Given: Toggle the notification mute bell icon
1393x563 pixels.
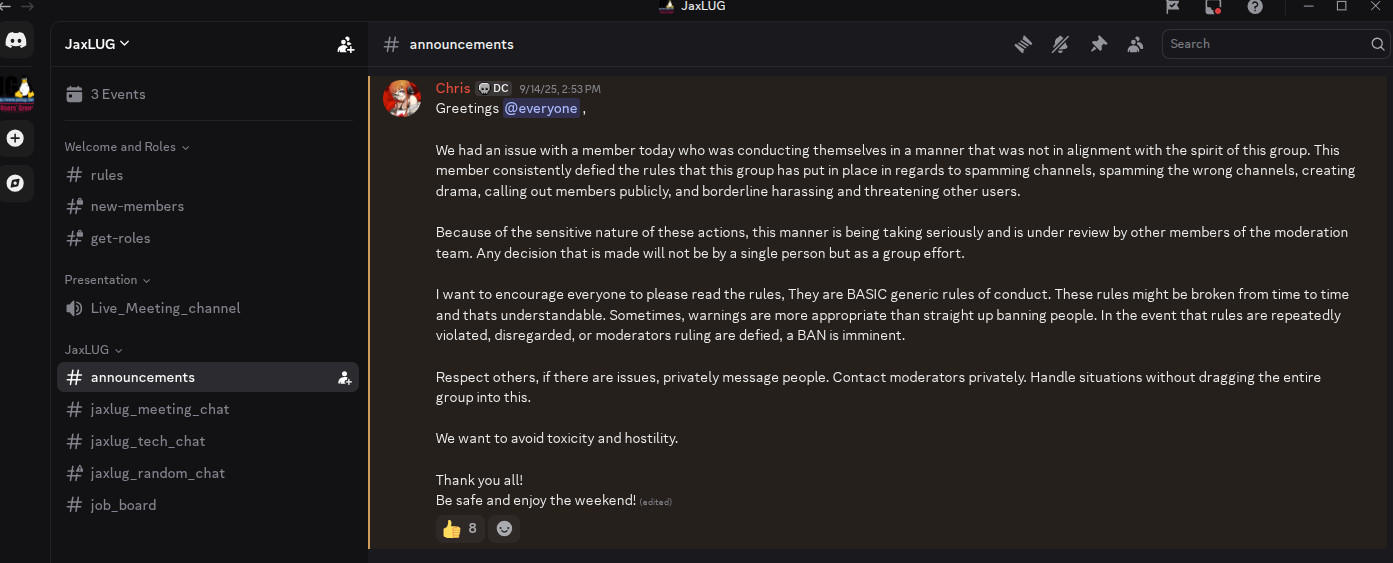Looking at the screenshot, I should 1060,44.
